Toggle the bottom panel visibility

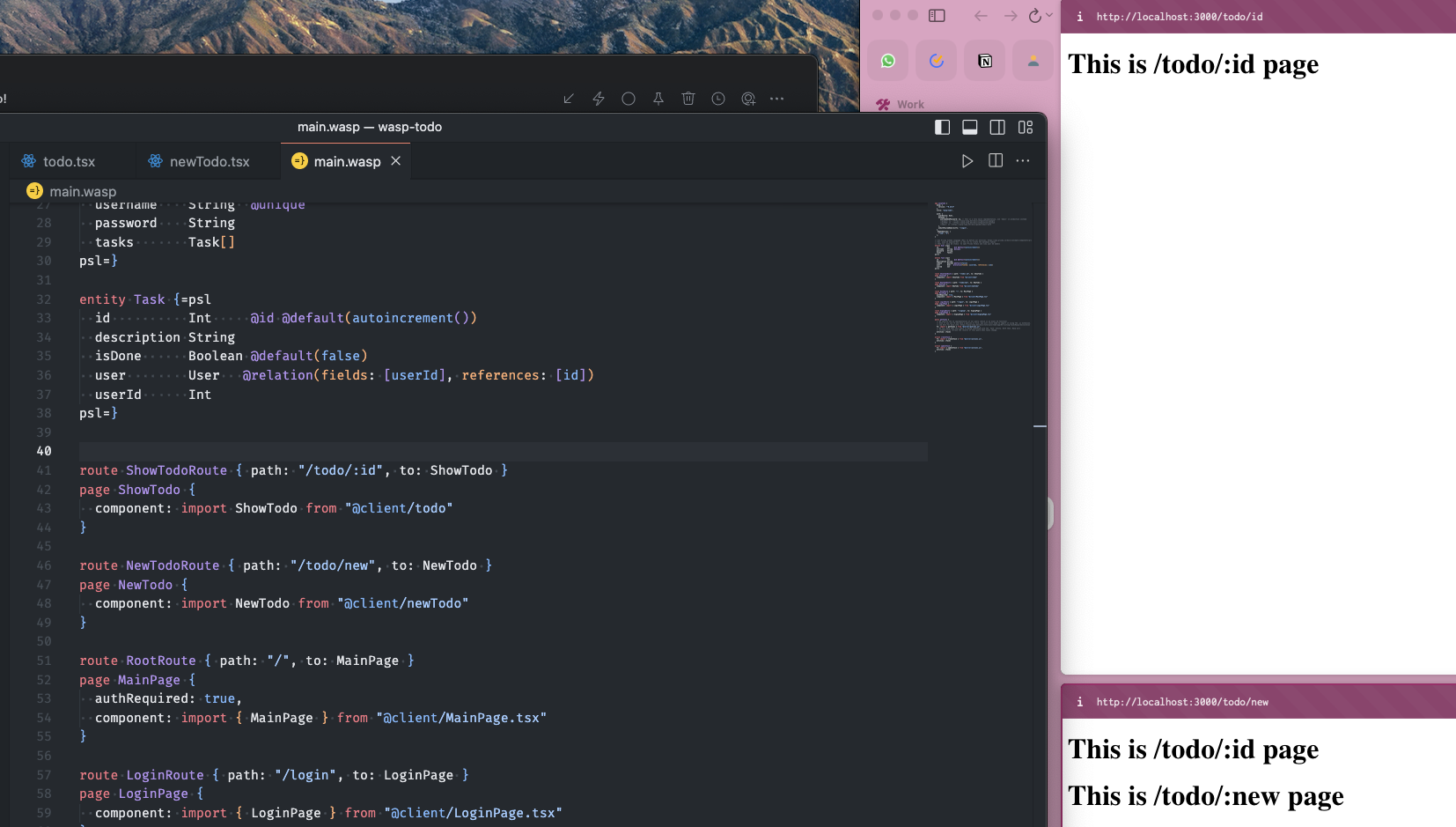(969, 127)
